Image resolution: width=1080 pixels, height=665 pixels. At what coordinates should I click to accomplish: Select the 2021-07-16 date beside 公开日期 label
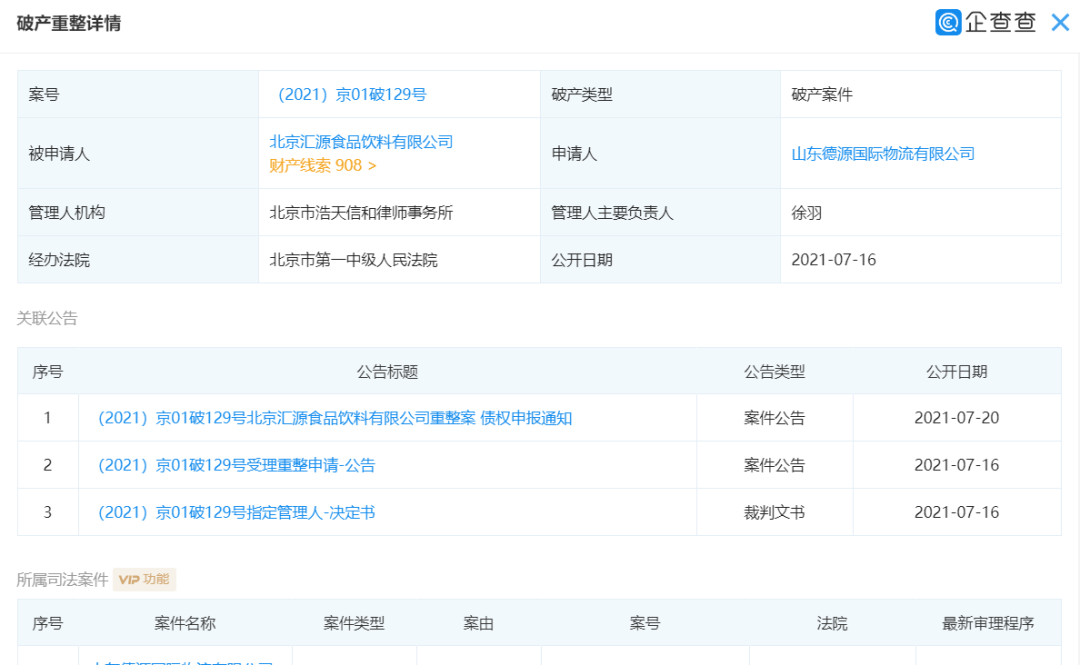pos(833,260)
